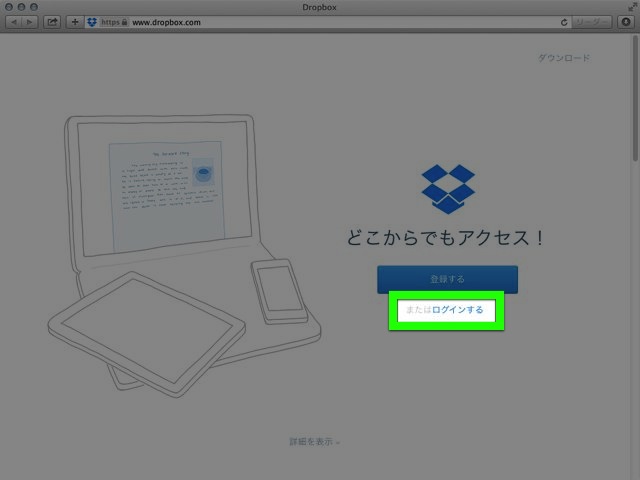The height and width of the screenshot is (480, 640).
Task: Open the downloads icon in toolbar
Action: [626, 22]
